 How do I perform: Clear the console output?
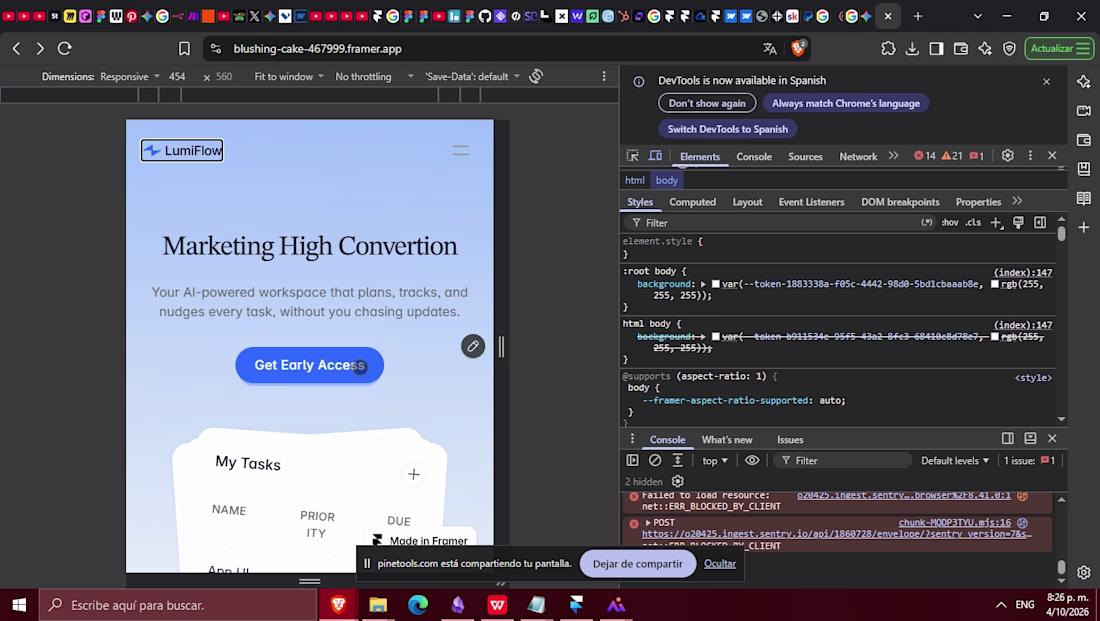click(655, 460)
